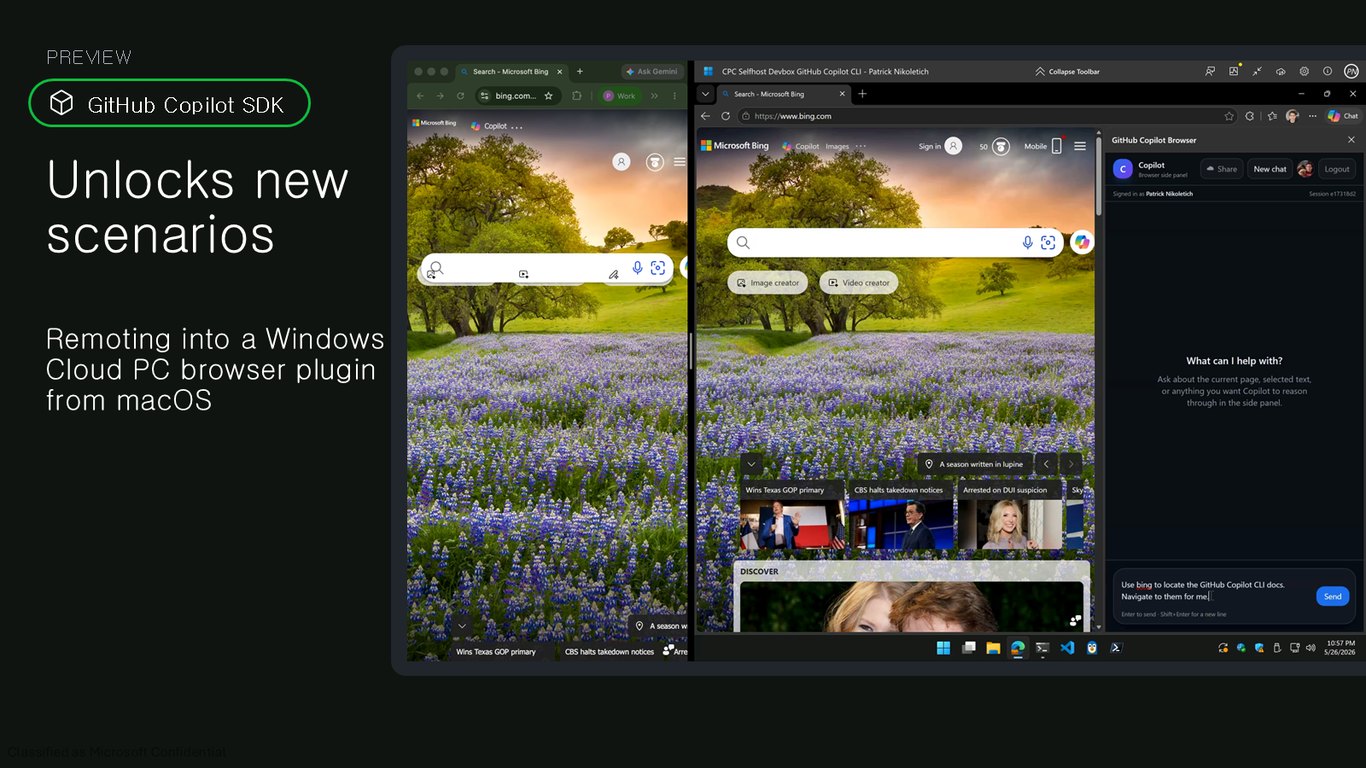Go back in the Chrome window
Viewport: 1366px width, 768px height.
(420, 96)
